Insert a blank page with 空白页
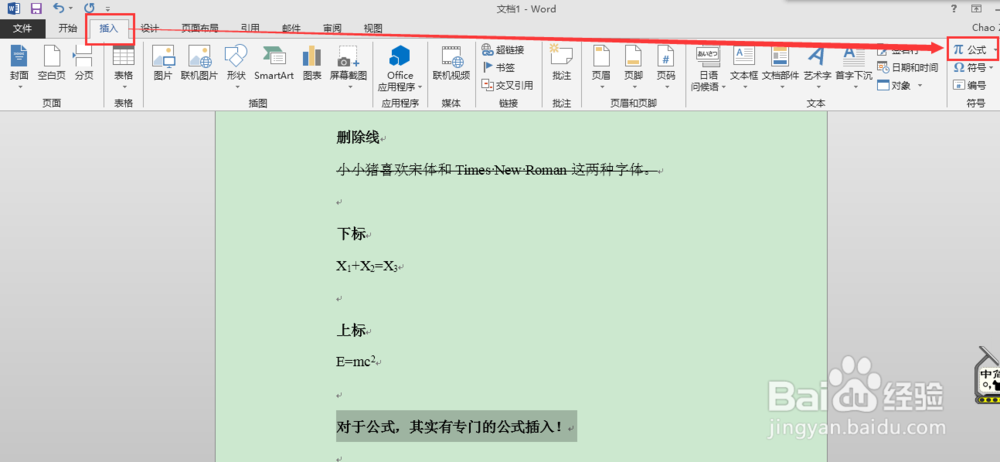This screenshot has width=1000, height=462. 52,64
